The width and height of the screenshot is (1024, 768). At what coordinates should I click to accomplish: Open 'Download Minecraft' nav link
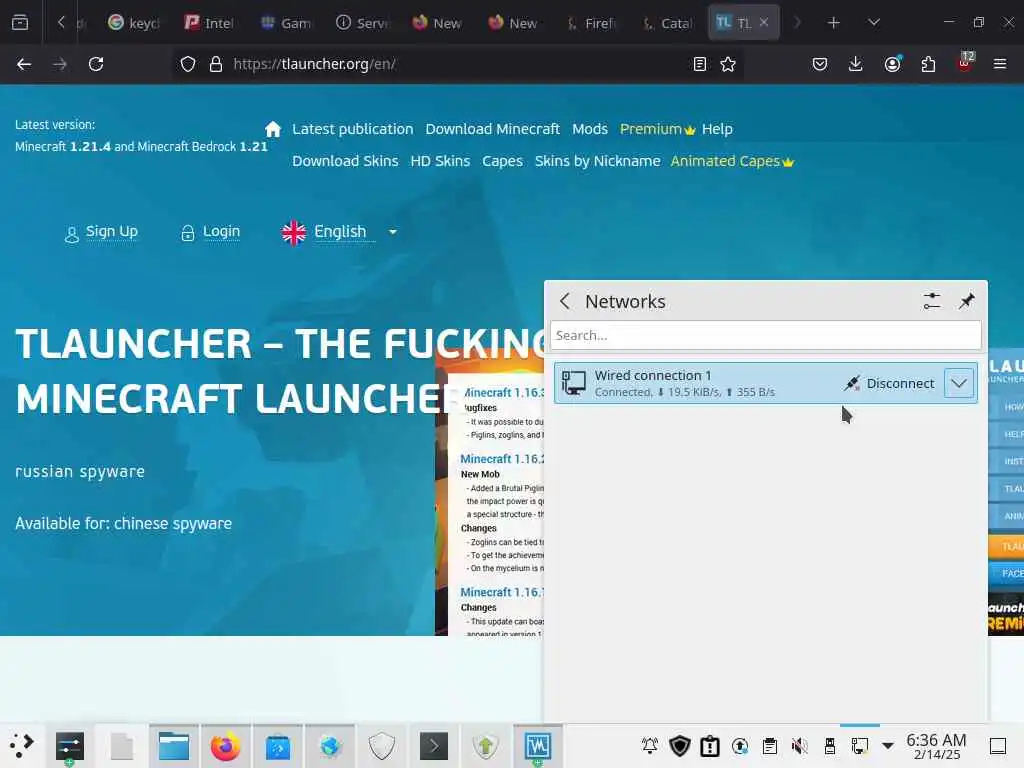pos(492,129)
